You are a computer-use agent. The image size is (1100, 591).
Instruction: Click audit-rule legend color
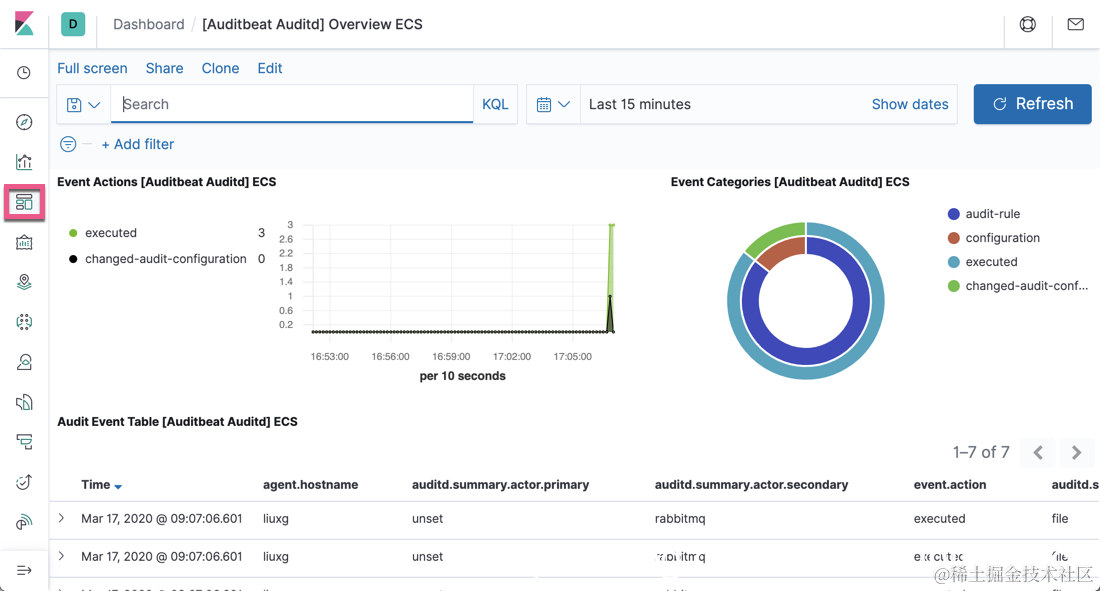click(x=953, y=214)
